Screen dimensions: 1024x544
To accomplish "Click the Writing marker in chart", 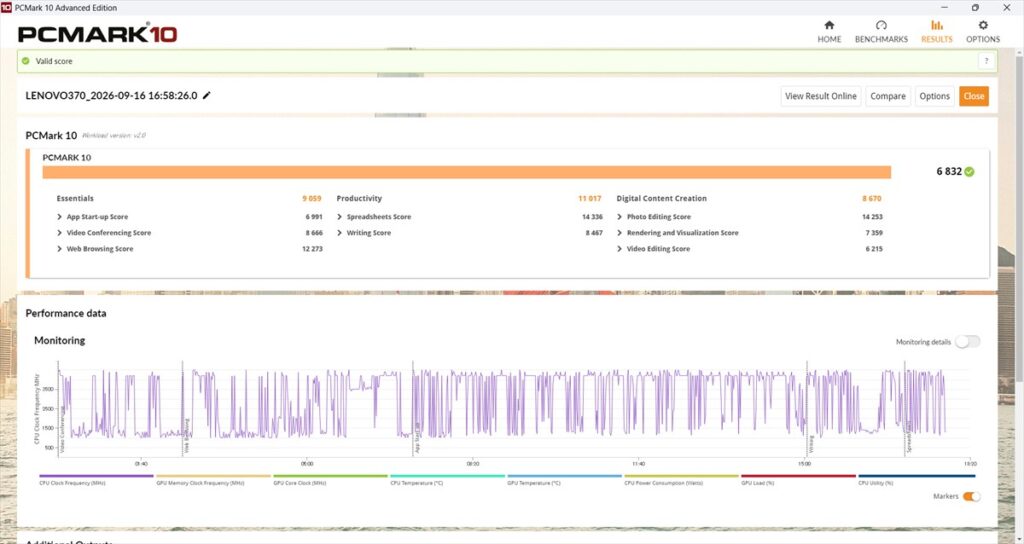I will [811, 444].
